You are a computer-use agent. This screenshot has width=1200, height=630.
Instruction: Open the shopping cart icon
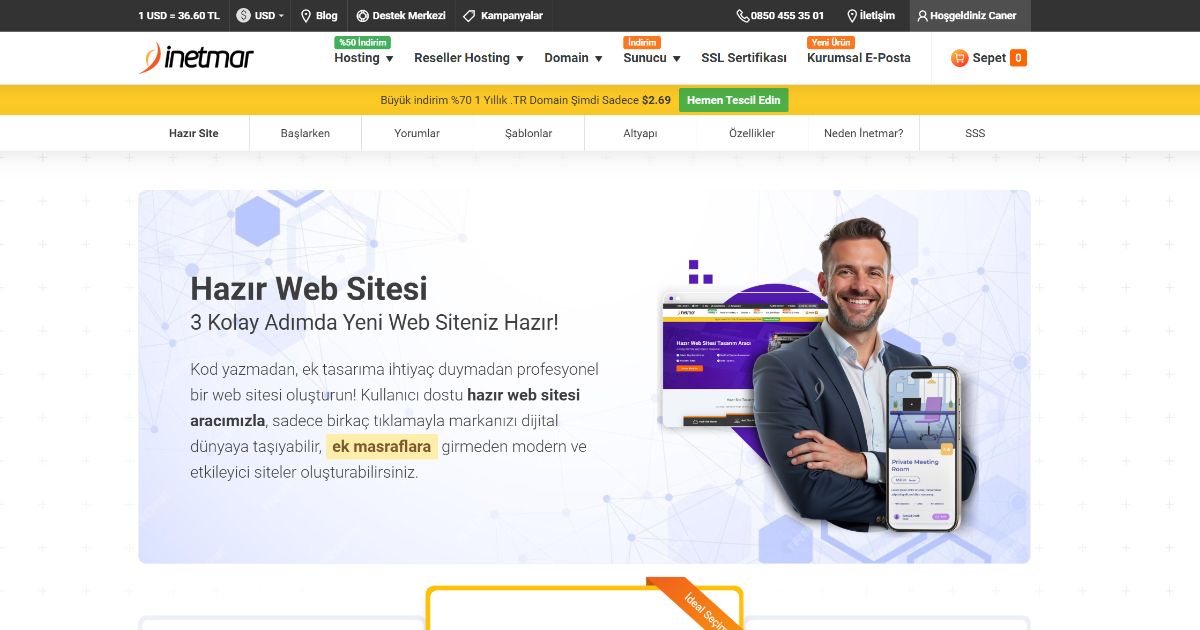click(x=959, y=58)
